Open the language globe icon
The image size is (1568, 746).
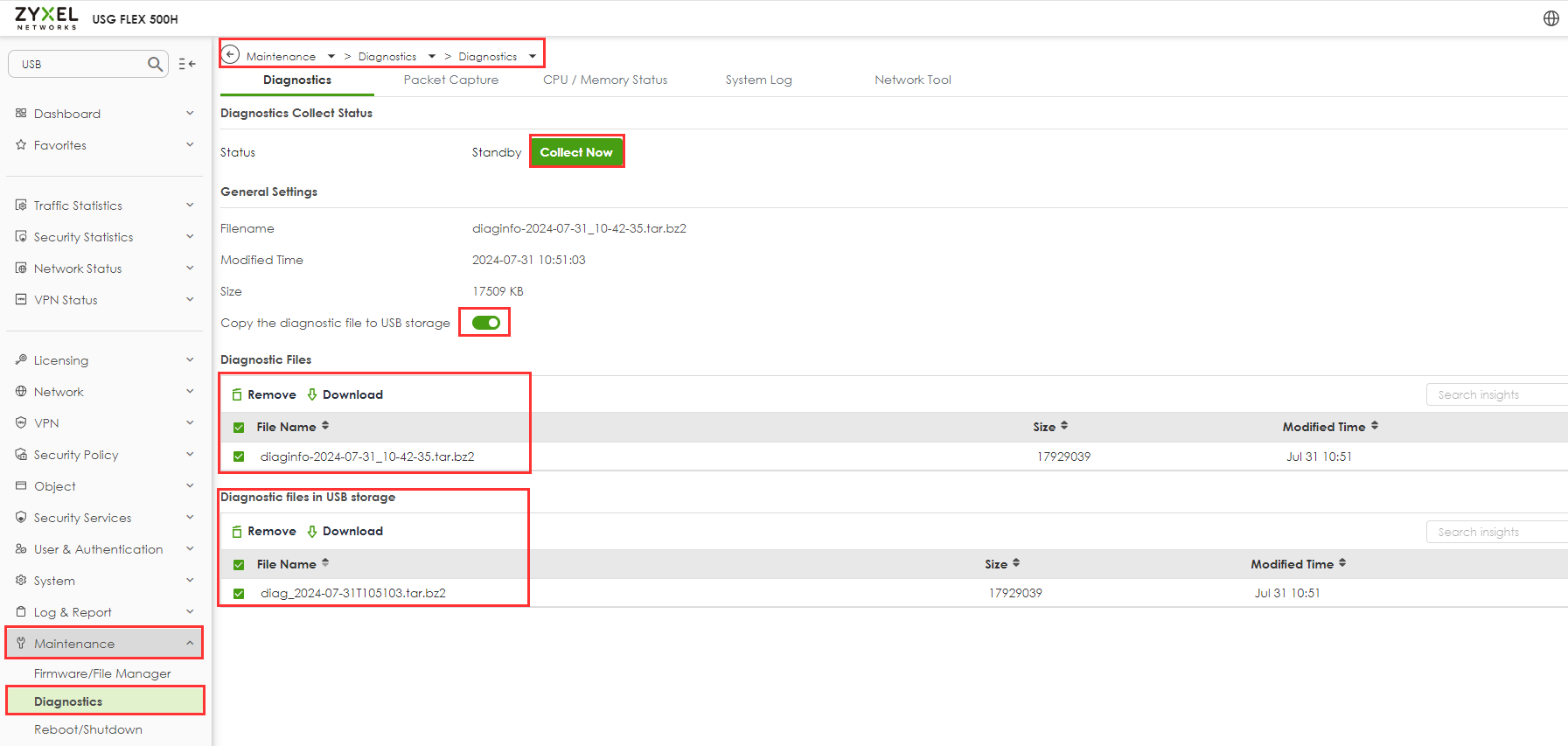(x=1551, y=18)
